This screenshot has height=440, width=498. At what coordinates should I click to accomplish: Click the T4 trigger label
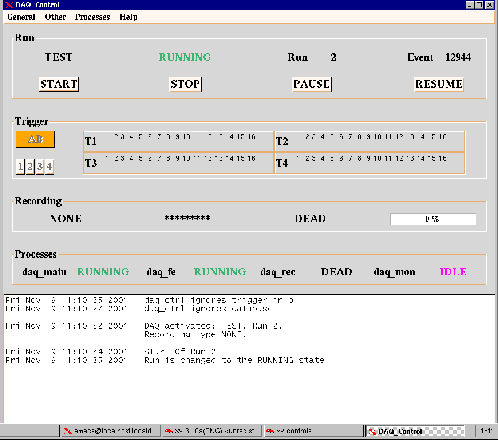282,163
